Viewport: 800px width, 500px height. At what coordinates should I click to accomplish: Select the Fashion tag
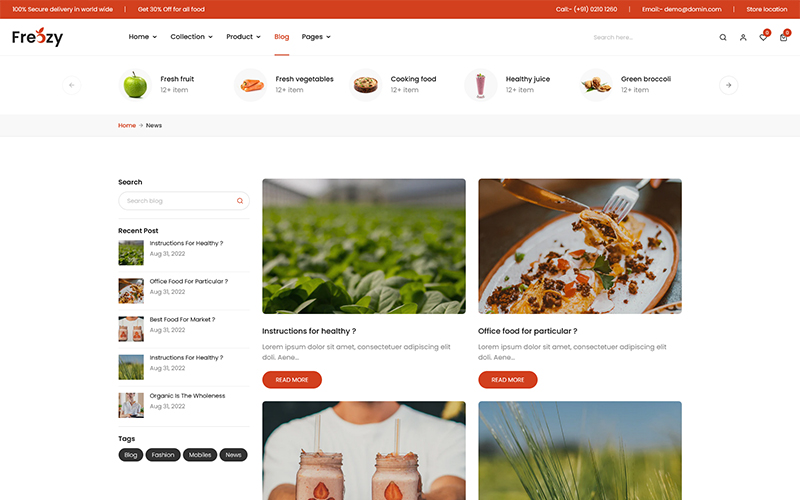(163, 455)
